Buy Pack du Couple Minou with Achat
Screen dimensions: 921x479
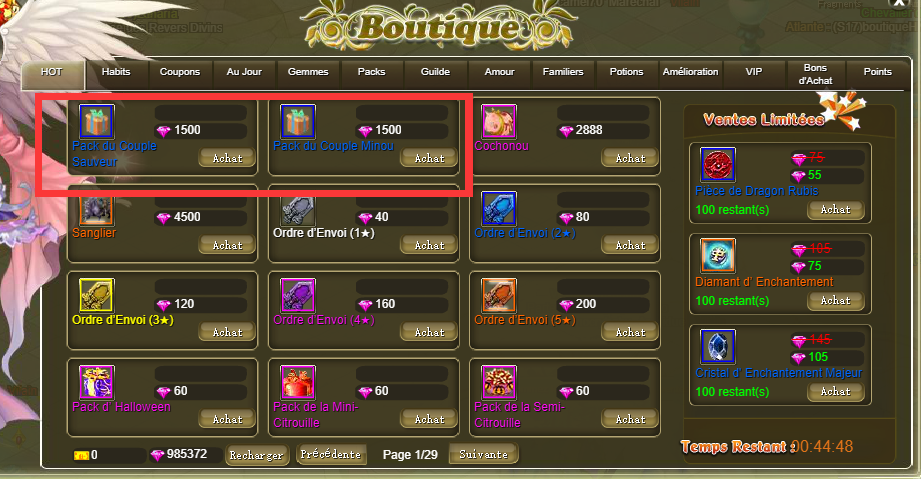pos(429,158)
